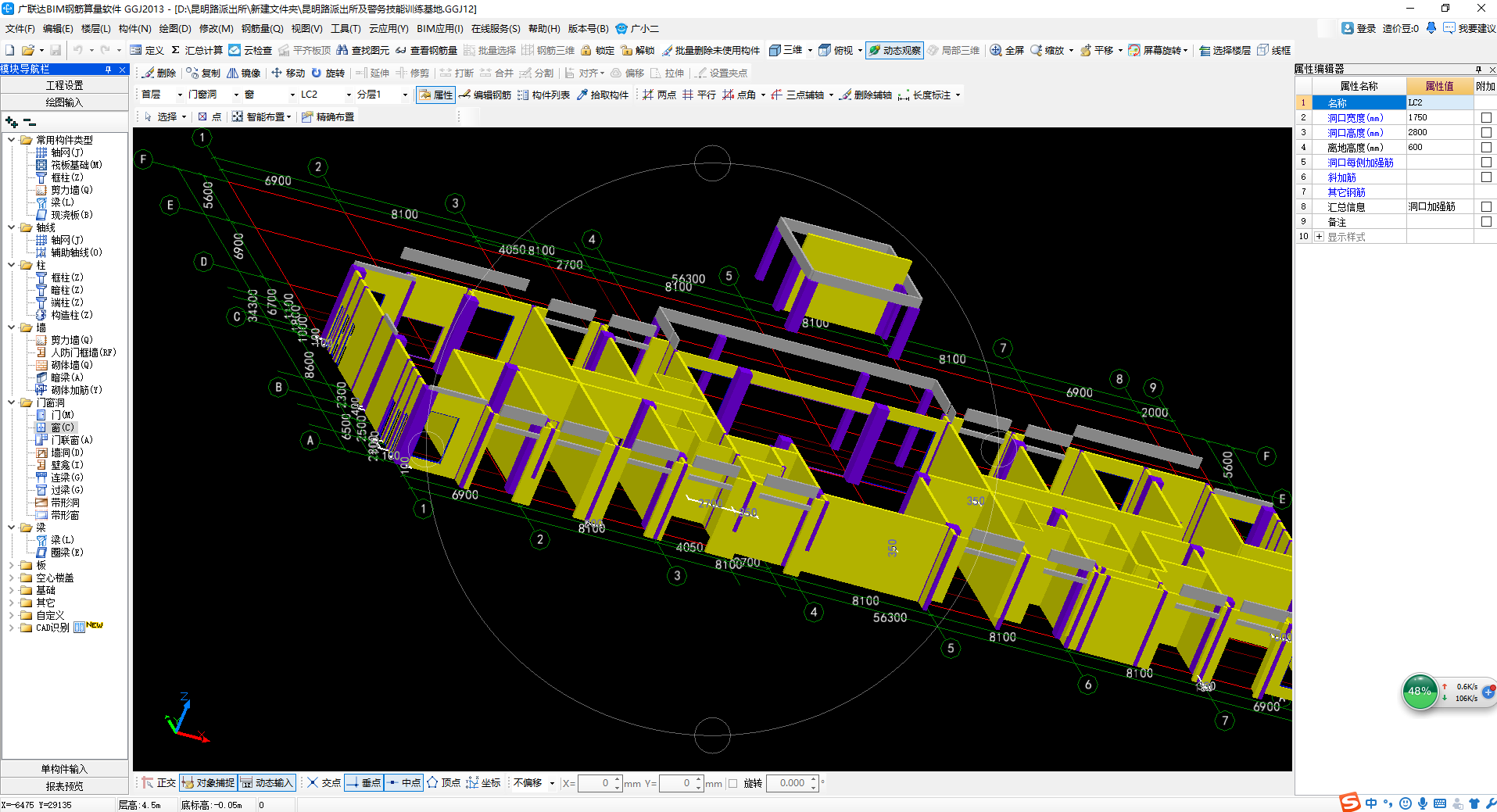Tick 附加 checkbox for 汇总信息 row
This screenshot has height=812, width=1497.
pyautogui.click(x=1486, y=206)
